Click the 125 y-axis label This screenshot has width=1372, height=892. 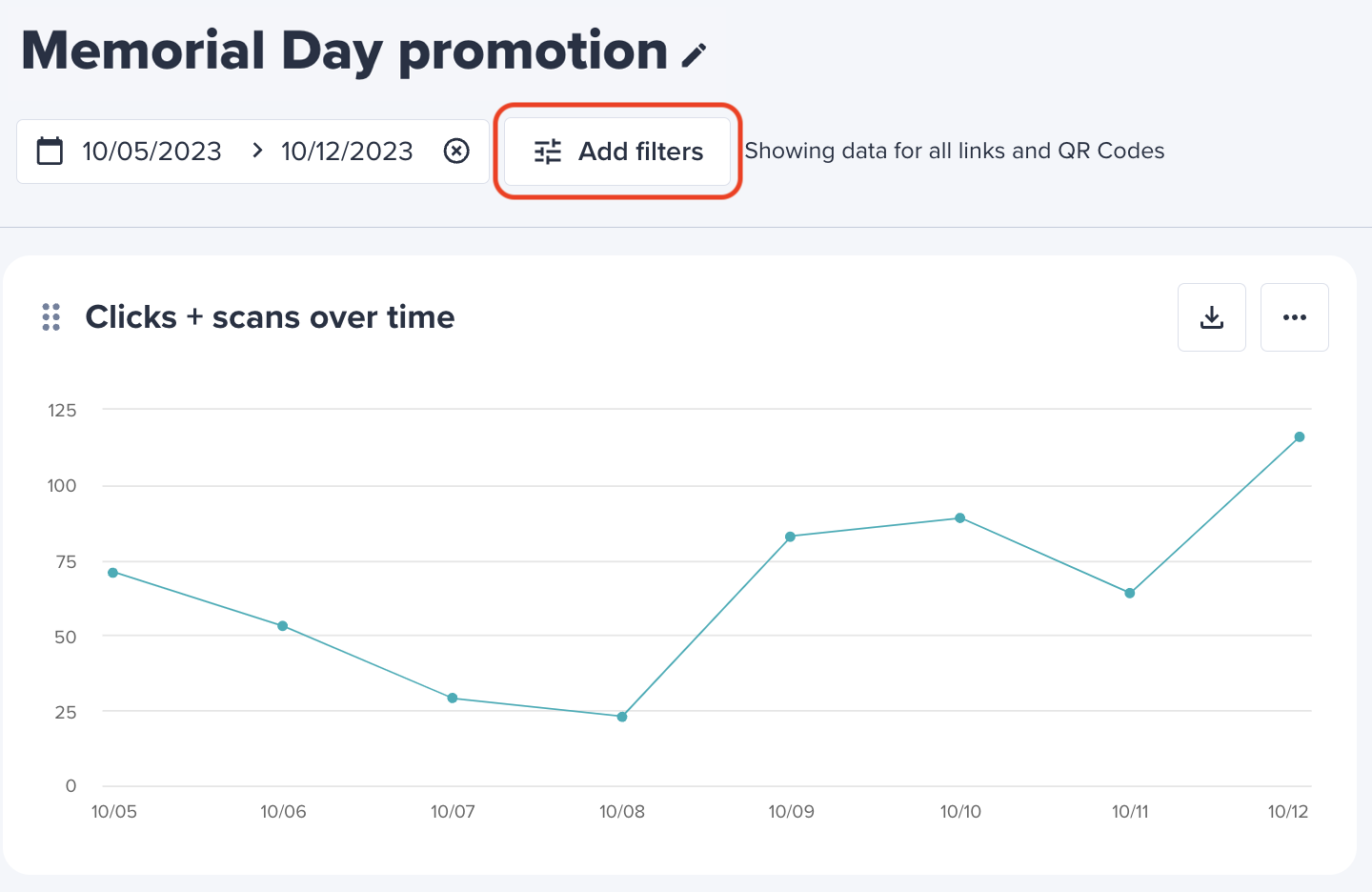(x=62, y=411)
